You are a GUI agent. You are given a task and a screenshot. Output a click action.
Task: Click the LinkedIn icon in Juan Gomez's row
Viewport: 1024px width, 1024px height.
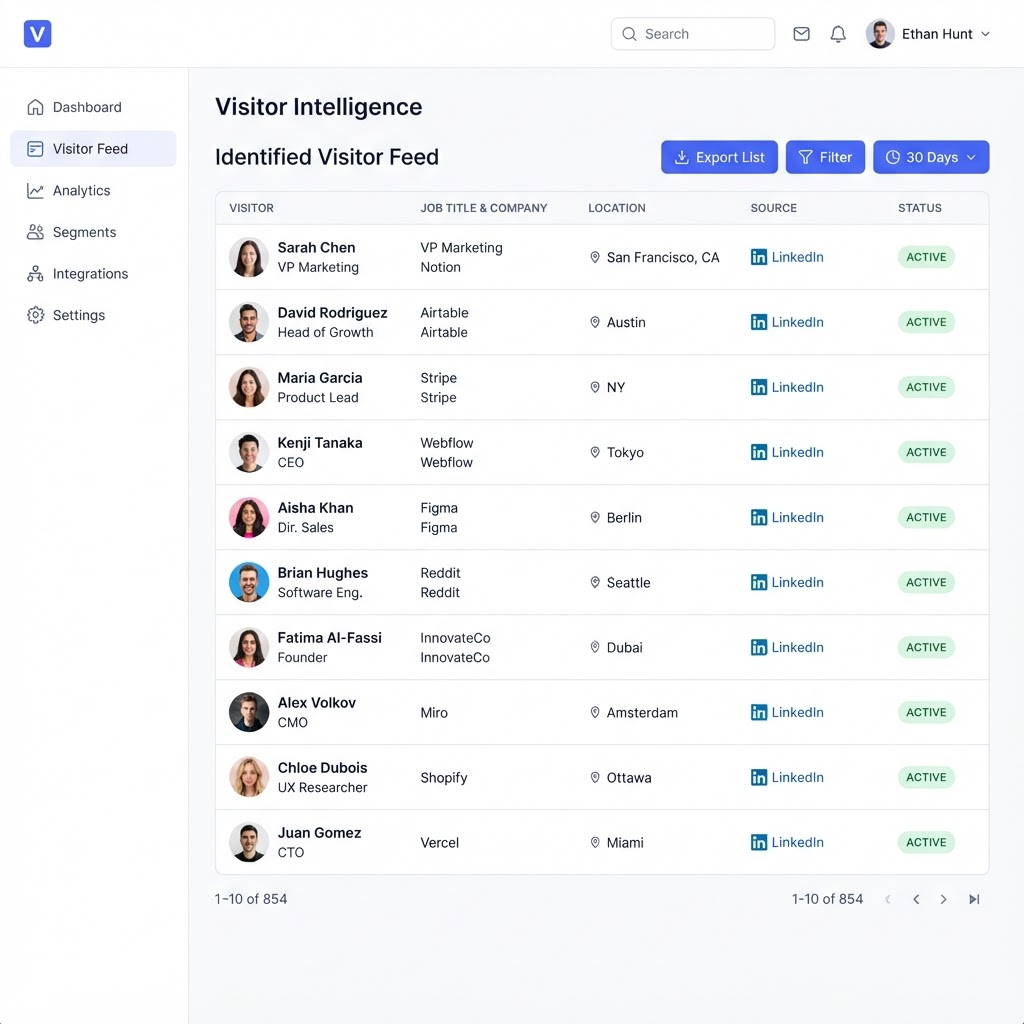tap(759, 842)
